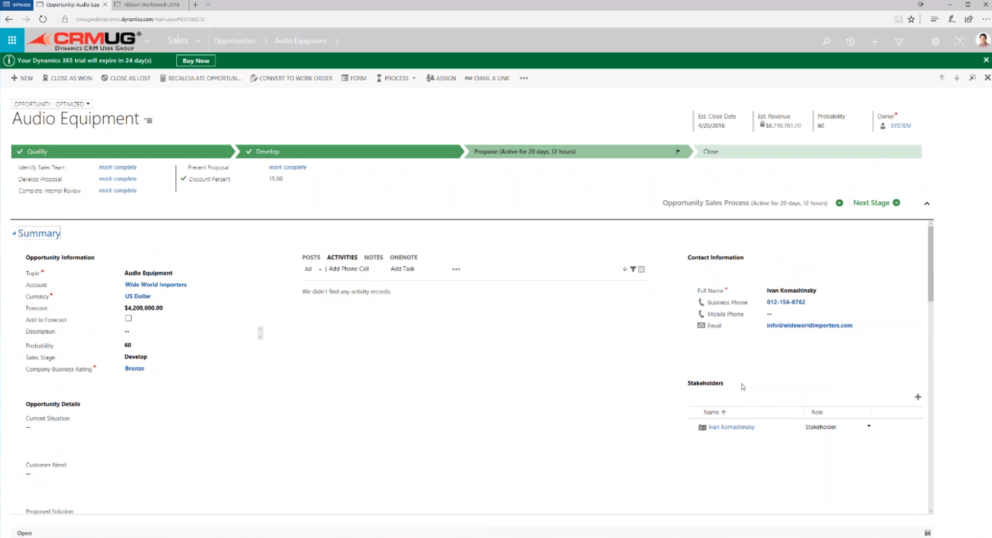Open recently viewed items clock icon
The width and height of the screenshot is (992, 538).
pos(850,41)
